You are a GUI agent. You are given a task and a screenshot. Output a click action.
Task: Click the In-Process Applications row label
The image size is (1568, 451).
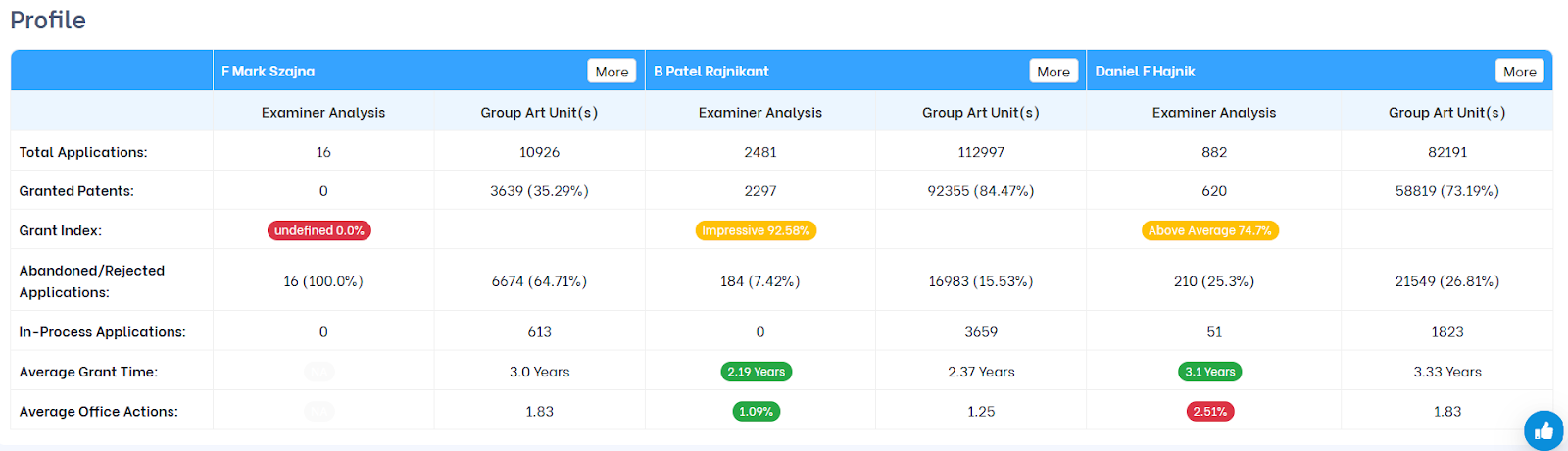pyautogui.click(x=102, y=332)
